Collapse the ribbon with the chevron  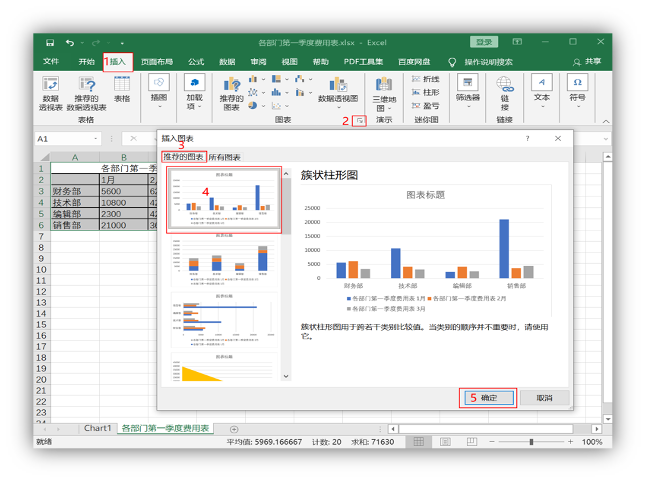[606, 121]
